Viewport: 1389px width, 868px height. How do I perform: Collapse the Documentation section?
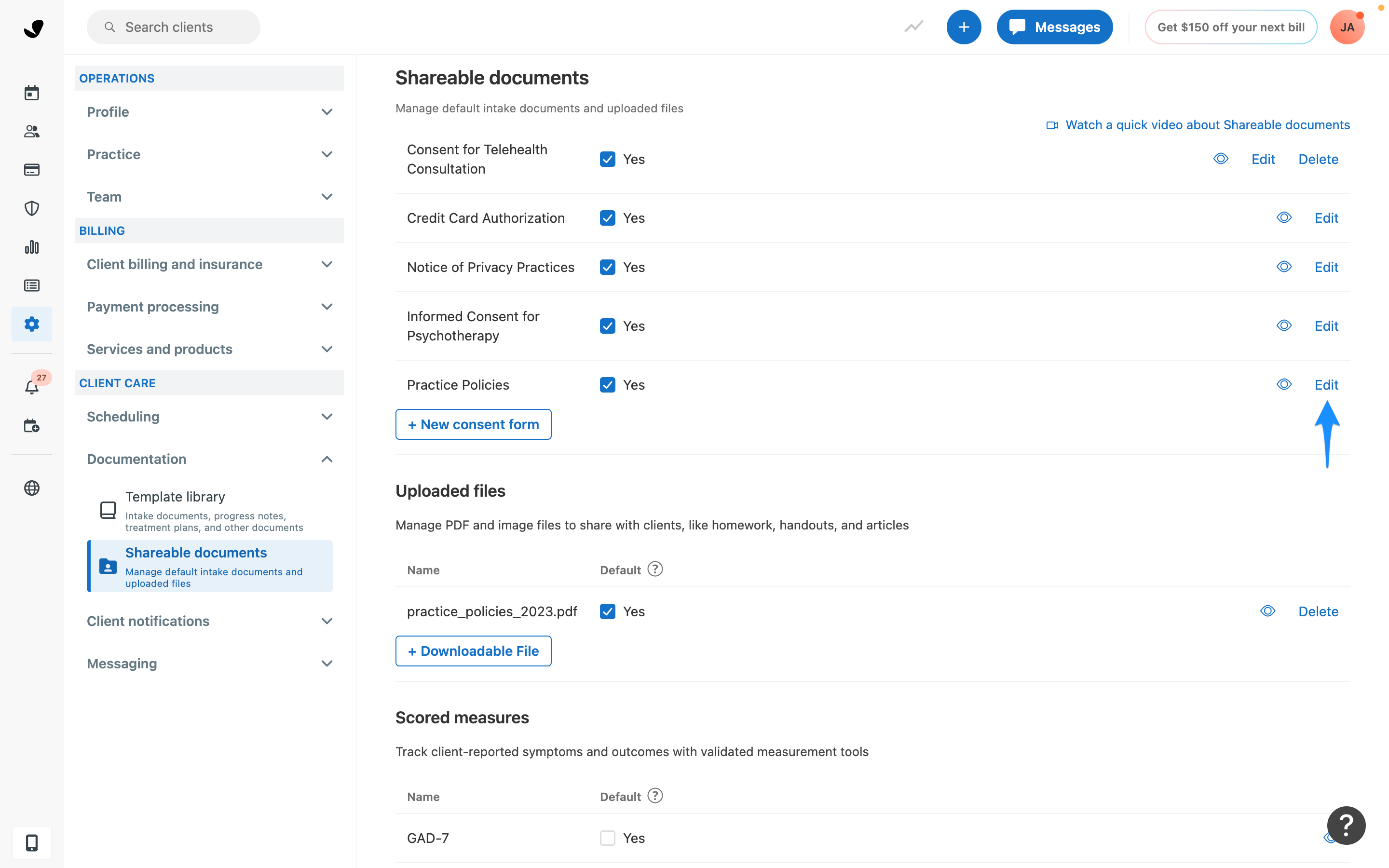click(209, 459)
